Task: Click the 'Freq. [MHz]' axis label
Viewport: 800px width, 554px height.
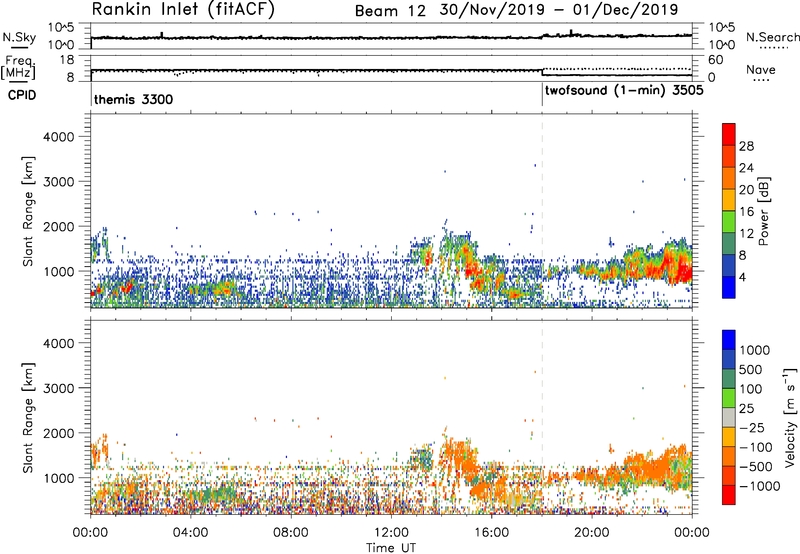Action: (x=19, y=67)
